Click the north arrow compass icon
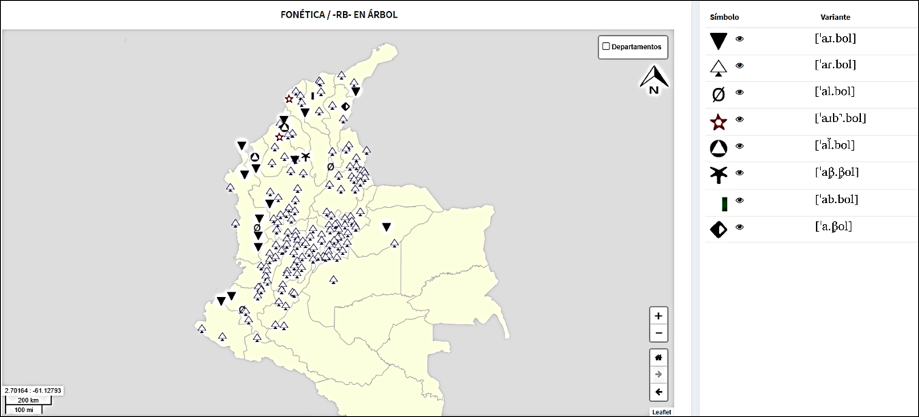This screenshot has height=417, width=919. 654,80
